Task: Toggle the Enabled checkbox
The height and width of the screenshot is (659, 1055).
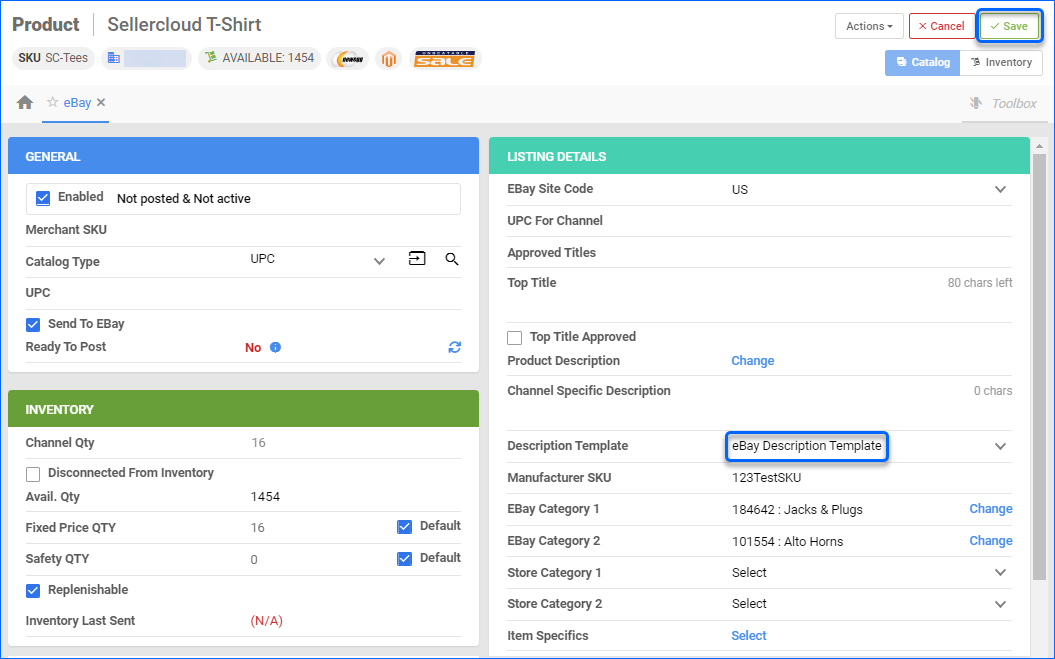Action: pyautogui.click(x=43, y=198)
